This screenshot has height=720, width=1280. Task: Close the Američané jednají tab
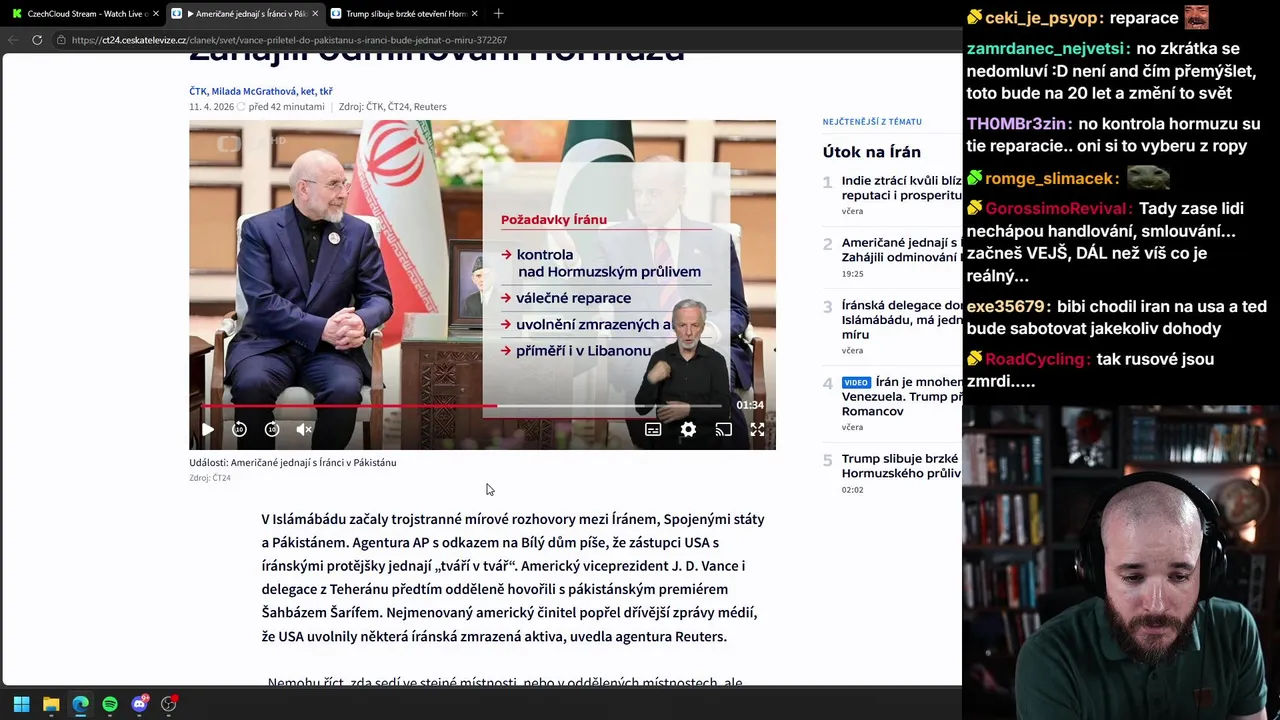point(315,13)
